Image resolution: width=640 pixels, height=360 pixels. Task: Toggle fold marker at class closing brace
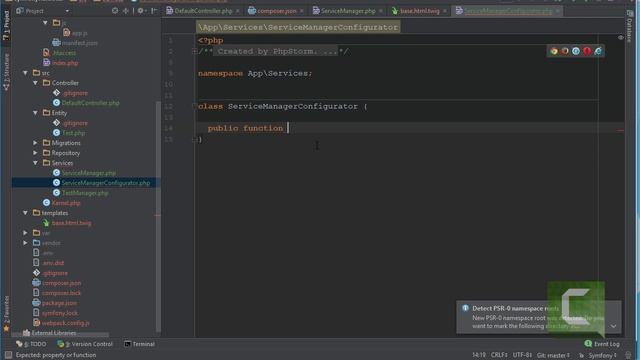pos(195,139)
